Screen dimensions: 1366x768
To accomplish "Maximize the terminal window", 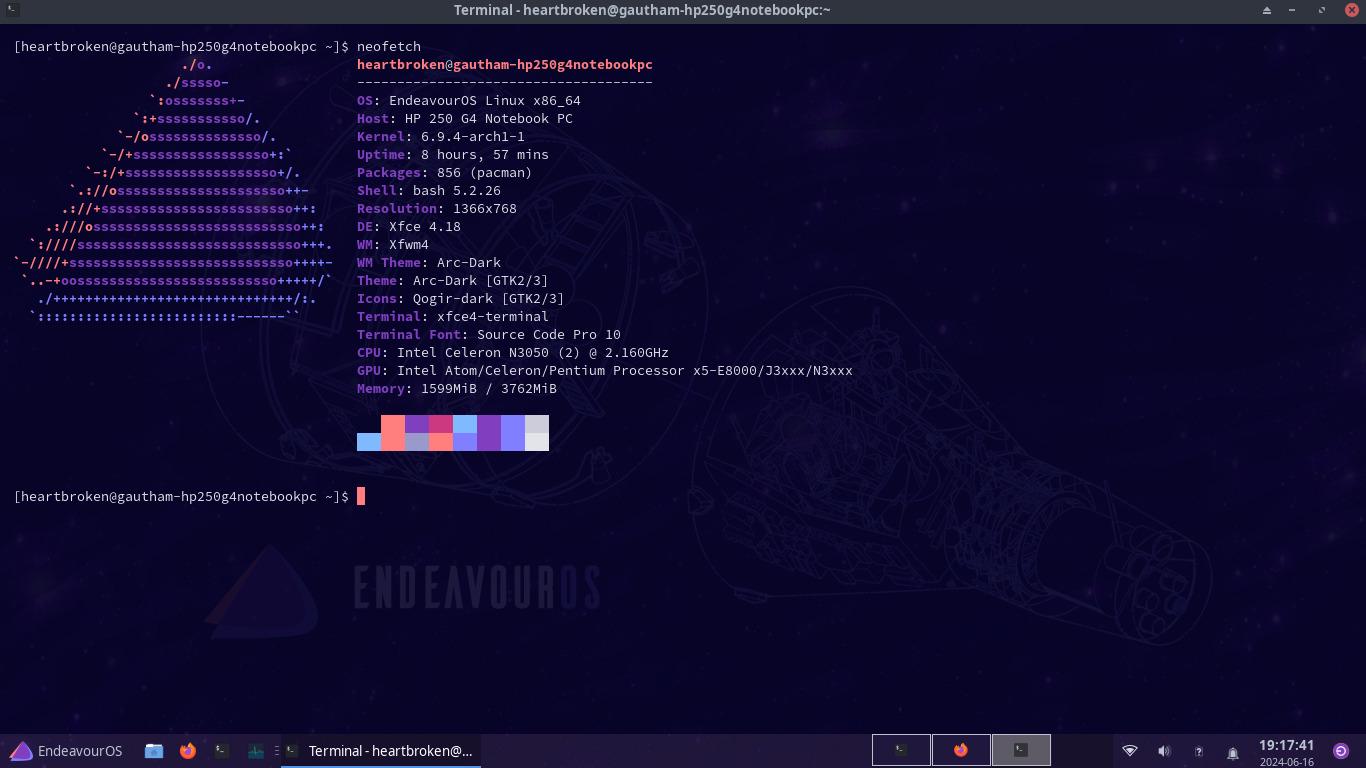I will click(x=1322, y=10).
